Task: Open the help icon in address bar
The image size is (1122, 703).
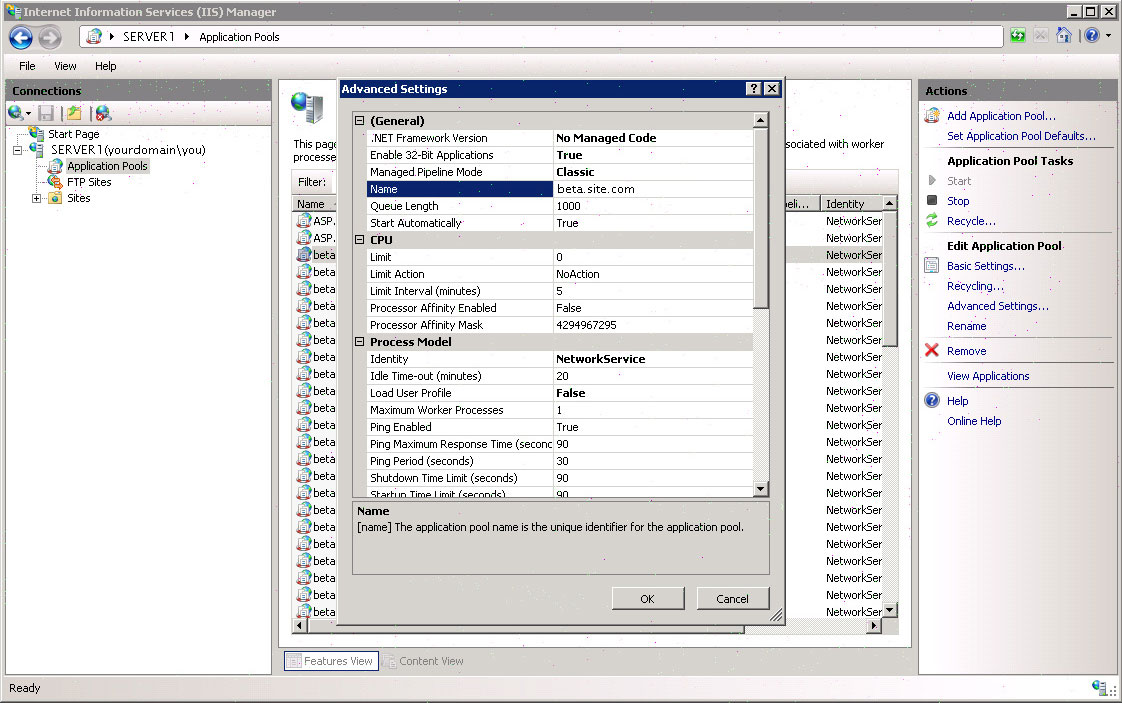Action: coord(1091,35)
